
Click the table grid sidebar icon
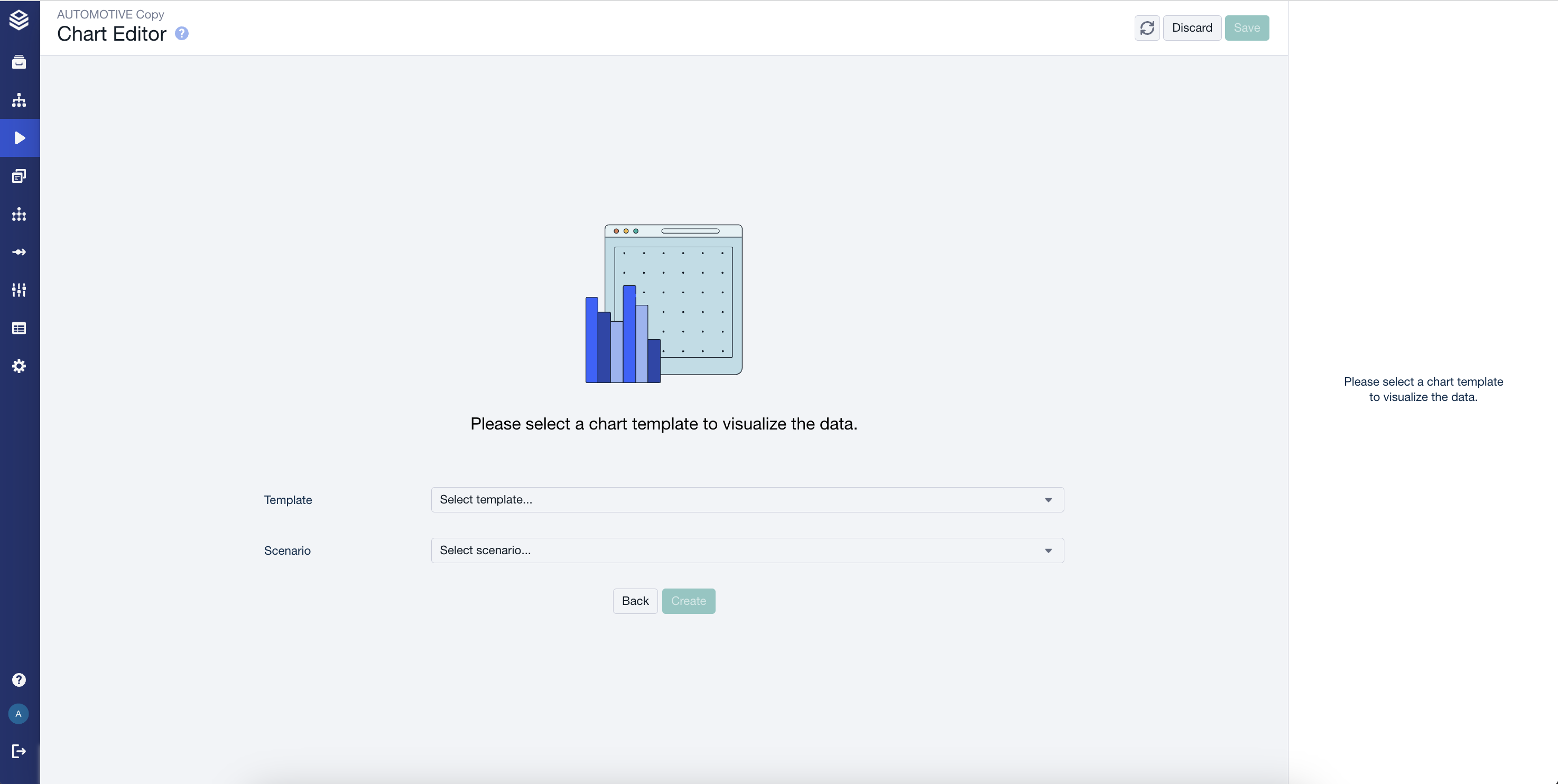20,328
